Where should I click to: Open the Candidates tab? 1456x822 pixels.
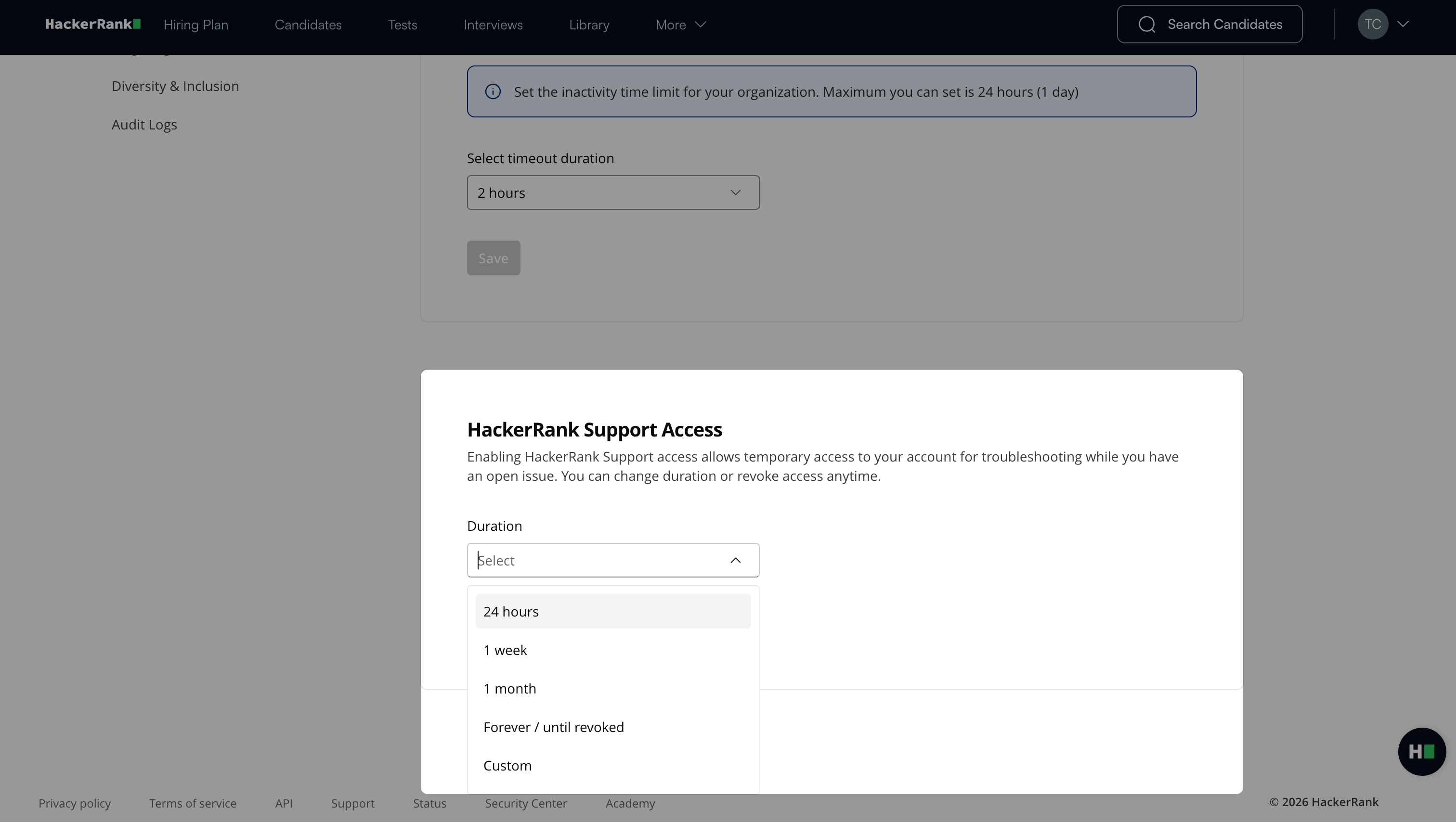[308, 25]
